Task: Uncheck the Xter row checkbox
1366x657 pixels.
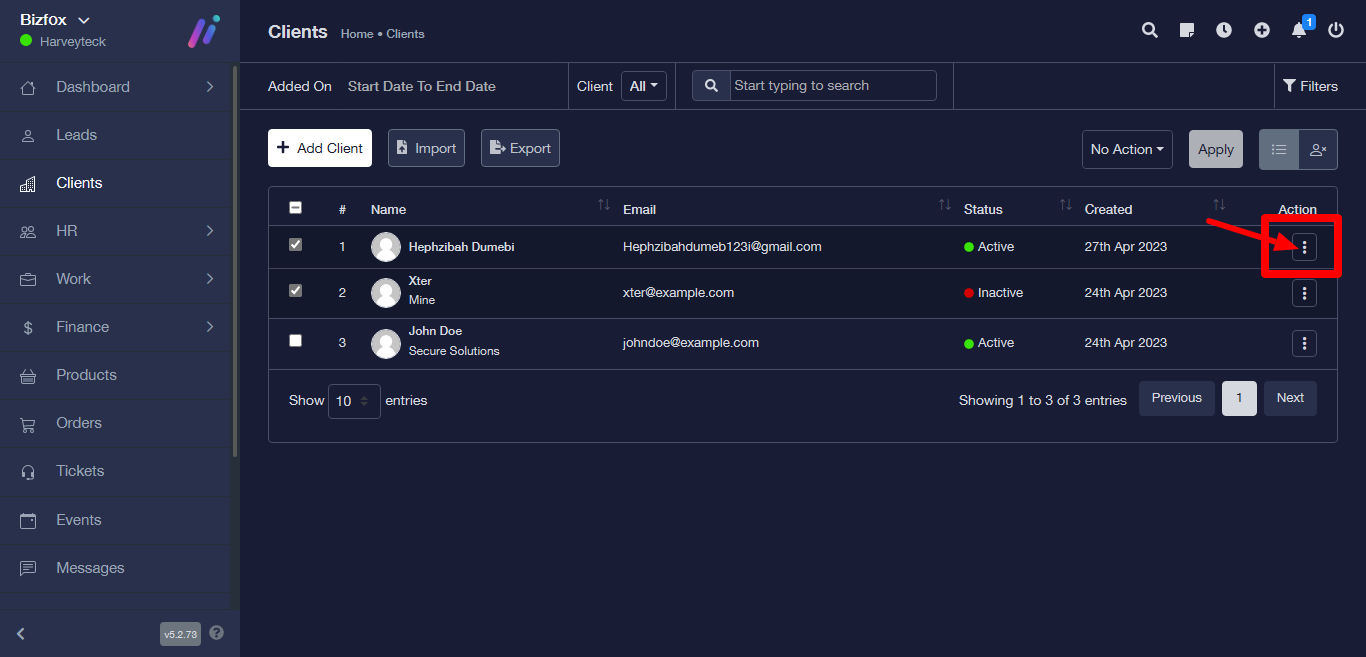Action: tap(295, 291)
